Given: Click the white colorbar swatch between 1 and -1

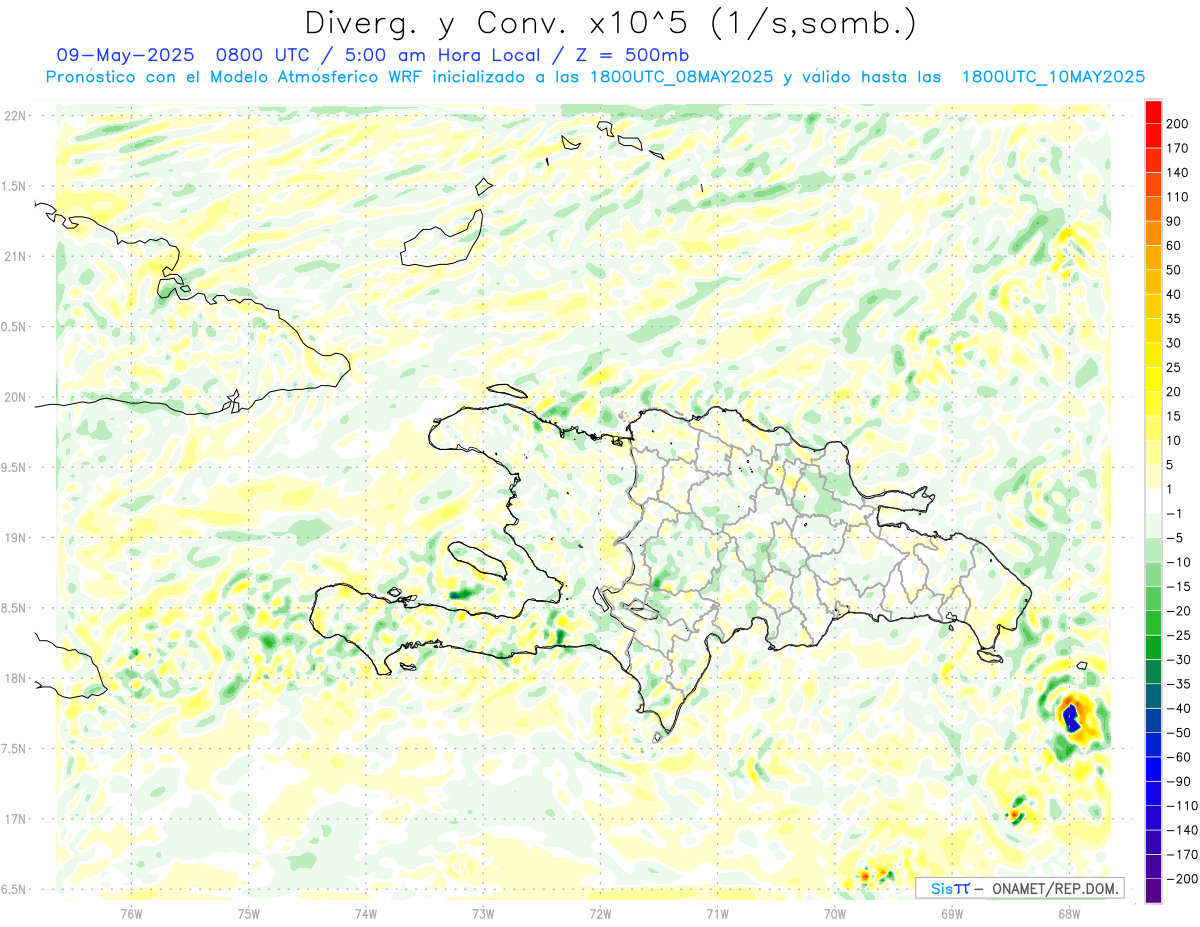Looking at the screenshot, I should click(x=1153, y=501).
